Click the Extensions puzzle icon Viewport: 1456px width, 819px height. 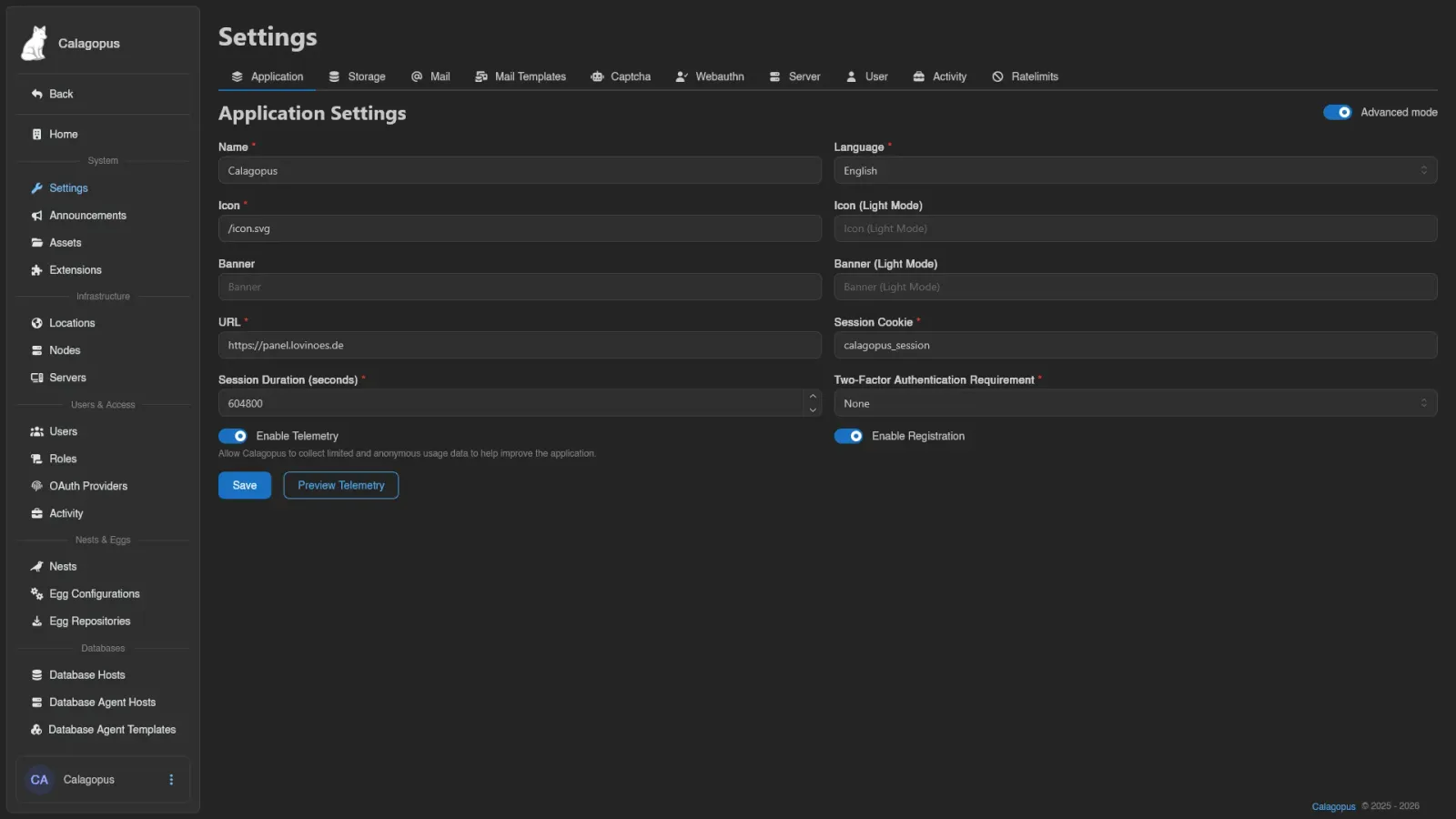(x=37, y=270)
